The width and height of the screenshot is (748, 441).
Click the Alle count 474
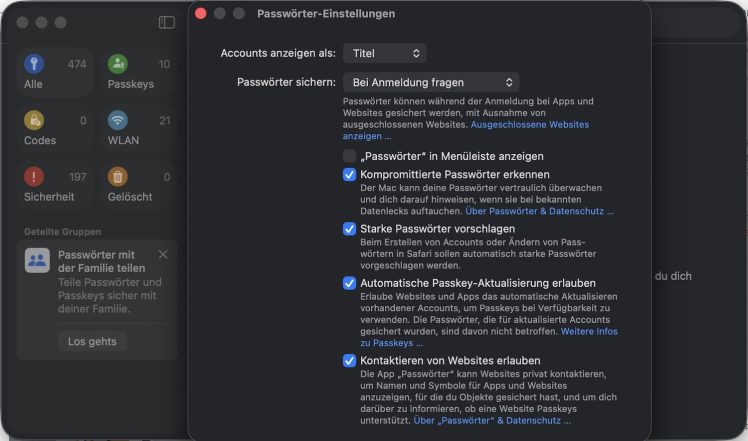(77, 64)
